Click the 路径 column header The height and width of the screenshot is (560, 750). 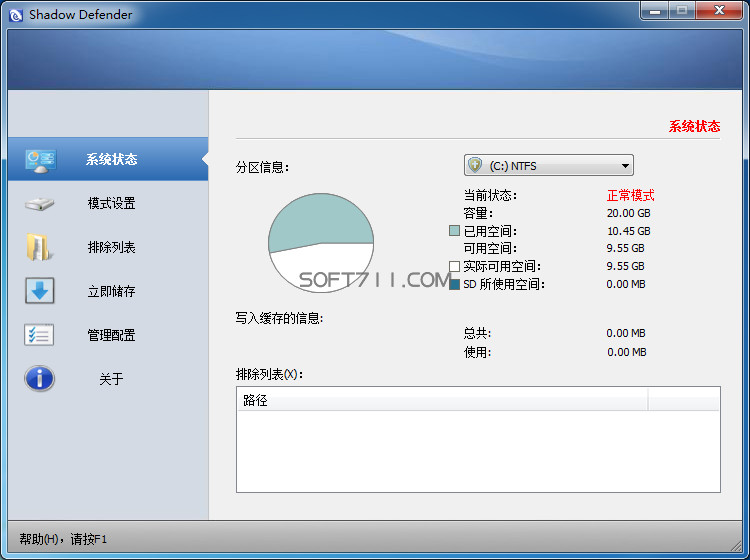click(442, 400)
